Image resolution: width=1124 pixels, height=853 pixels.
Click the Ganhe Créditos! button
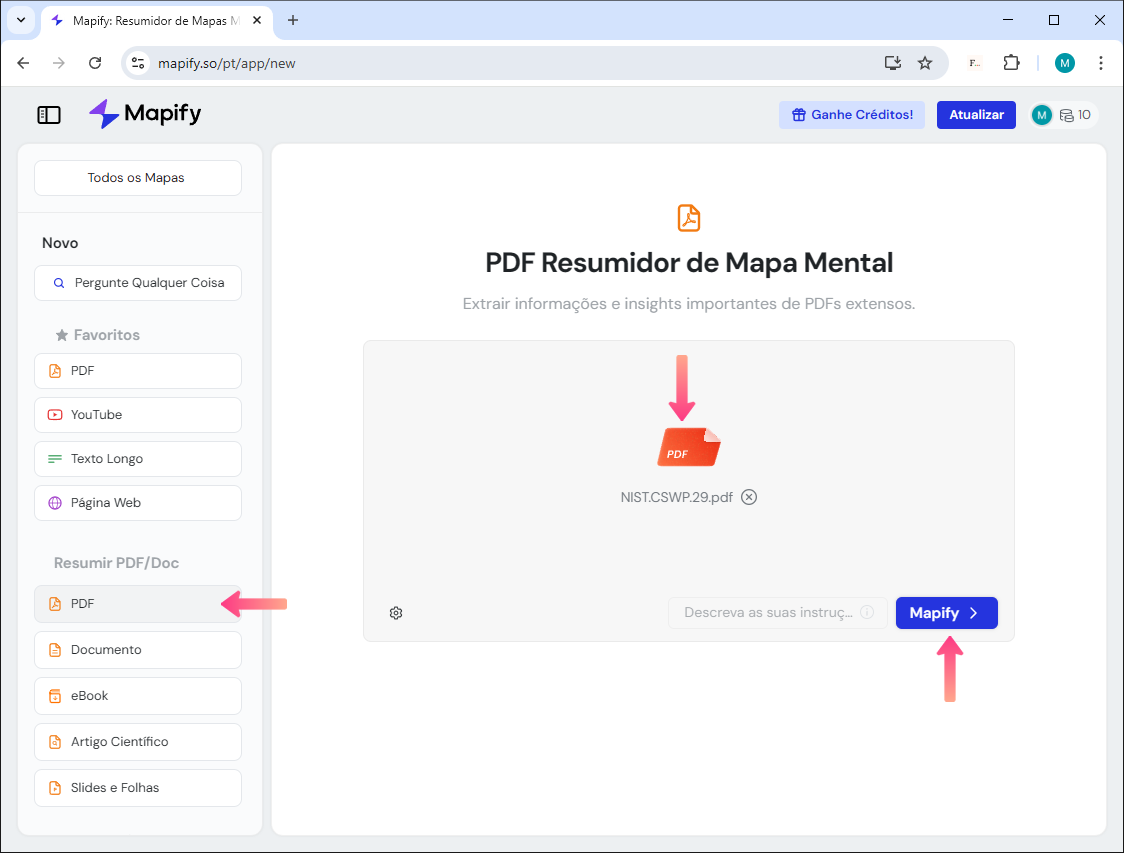(852, 115)
